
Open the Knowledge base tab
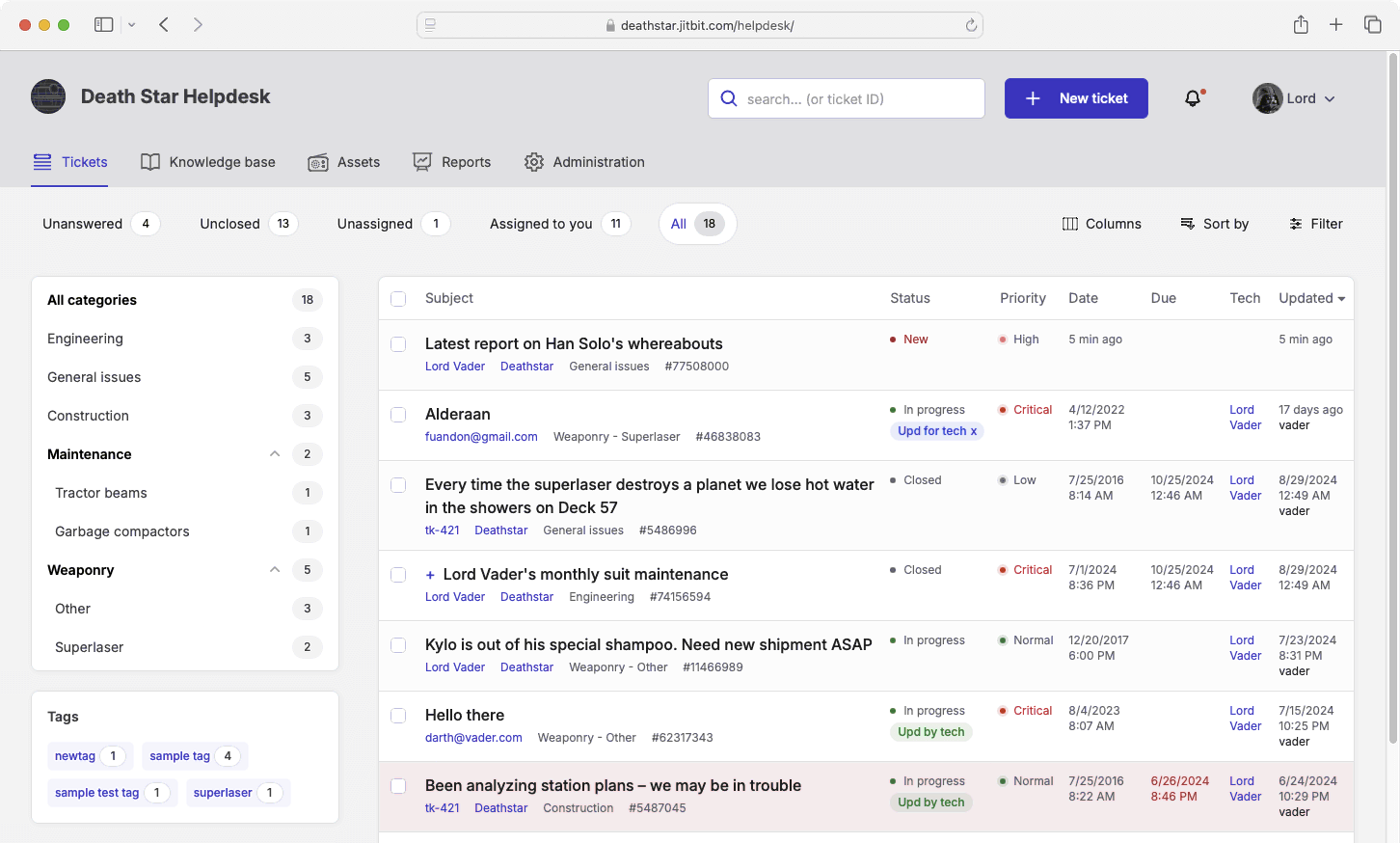click(x=208, y=162)
